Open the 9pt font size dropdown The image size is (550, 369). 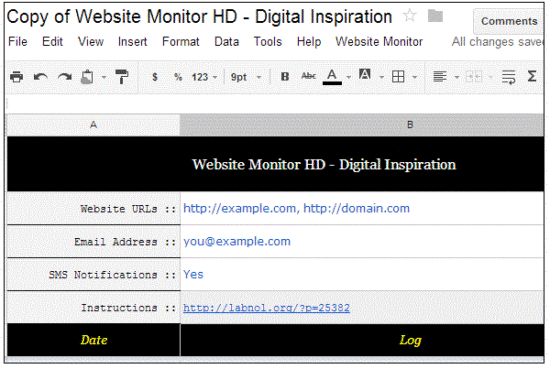coord(246,77)
